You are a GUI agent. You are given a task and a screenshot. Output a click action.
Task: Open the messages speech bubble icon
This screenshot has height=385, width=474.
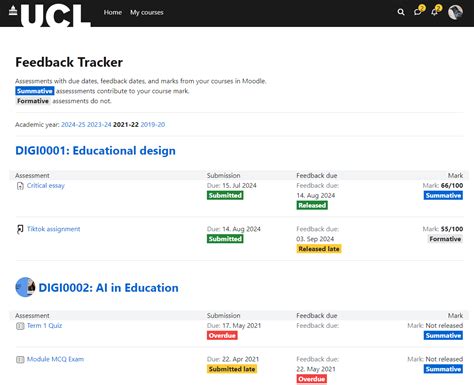coord(418,12)
